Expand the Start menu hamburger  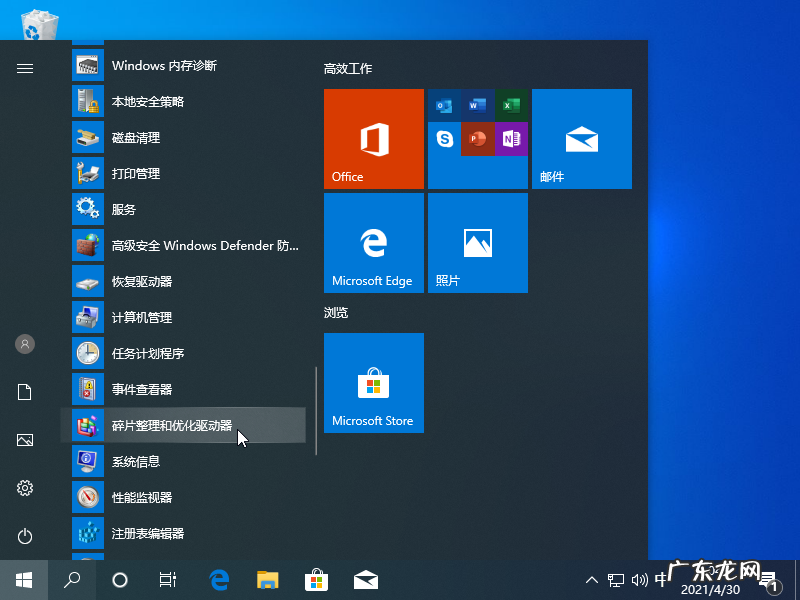24,68
